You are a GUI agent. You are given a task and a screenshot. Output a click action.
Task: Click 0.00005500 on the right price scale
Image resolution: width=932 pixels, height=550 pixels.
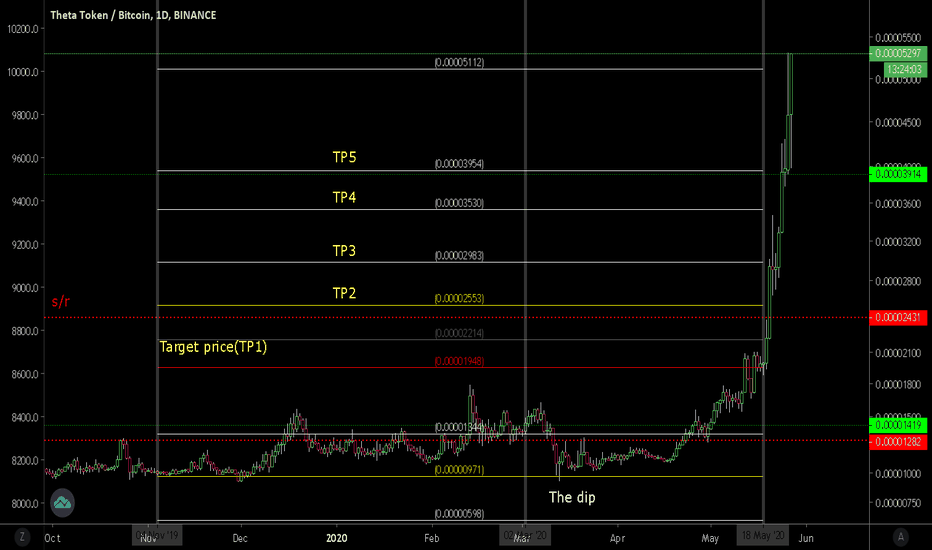point(898,39)
